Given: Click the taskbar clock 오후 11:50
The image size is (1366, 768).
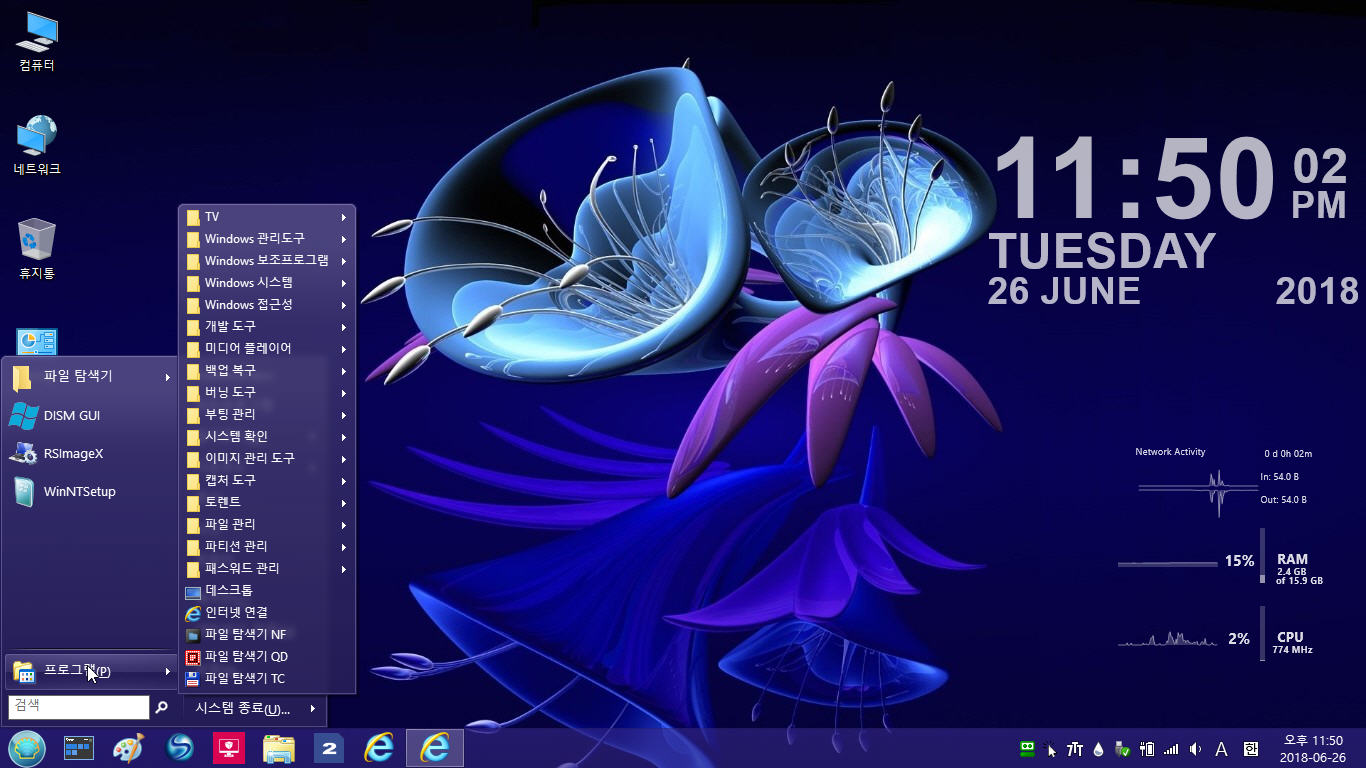Looking at the screenshot, I should point(1313,748).
